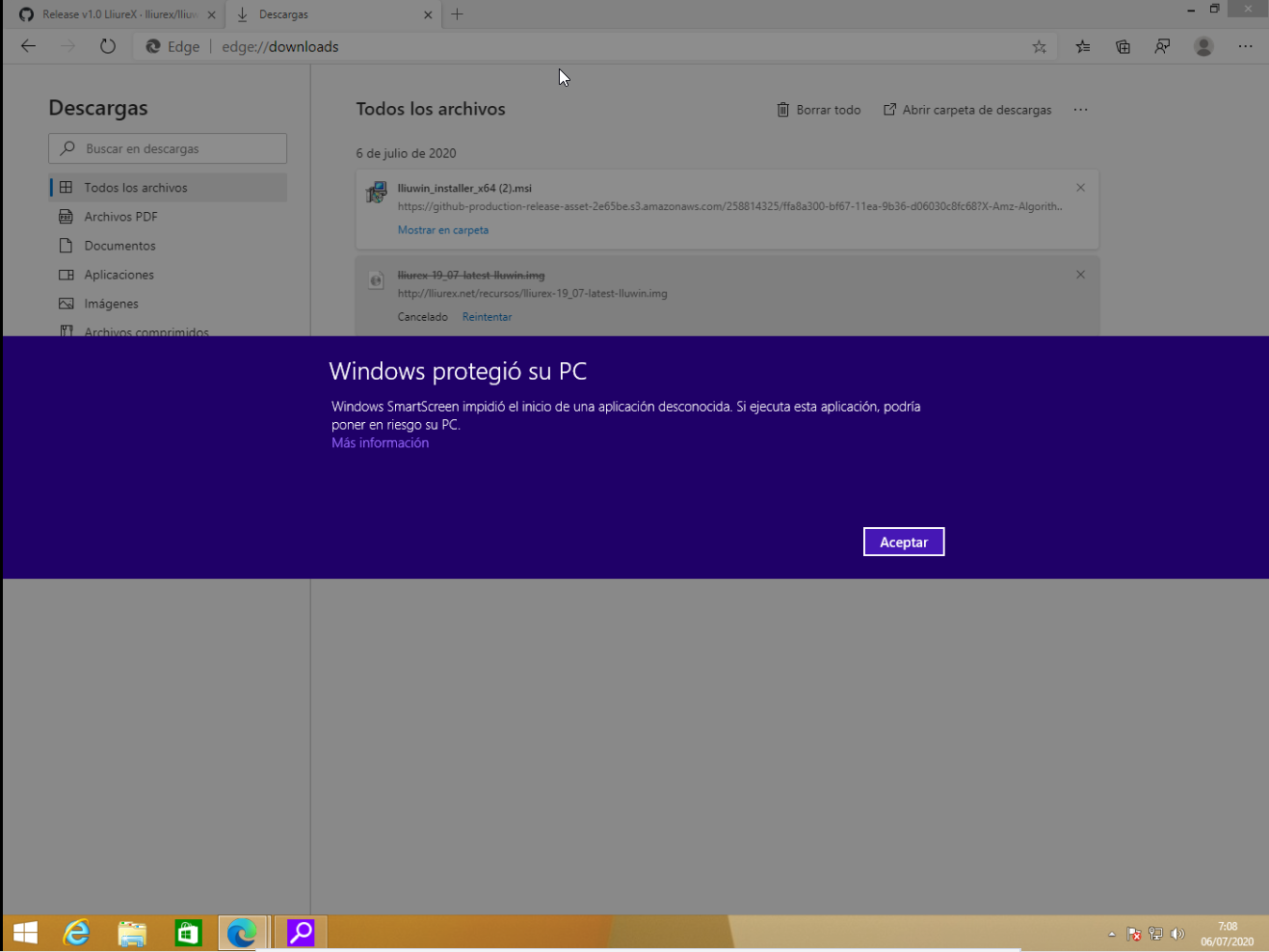
Task: Open a new tab with the plus button
Action: (x=458, y=14)
